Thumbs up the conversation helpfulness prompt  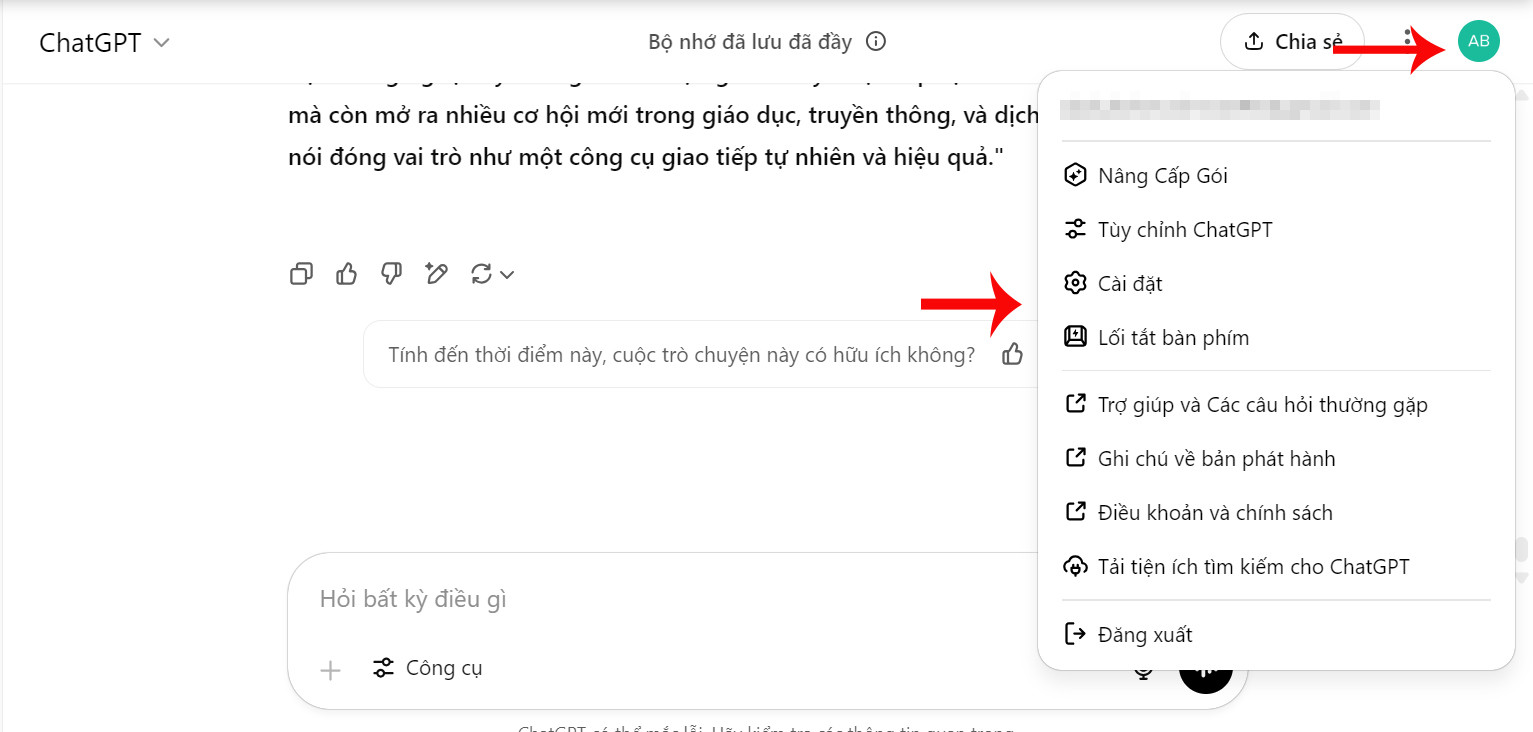tap(1012, 354)
